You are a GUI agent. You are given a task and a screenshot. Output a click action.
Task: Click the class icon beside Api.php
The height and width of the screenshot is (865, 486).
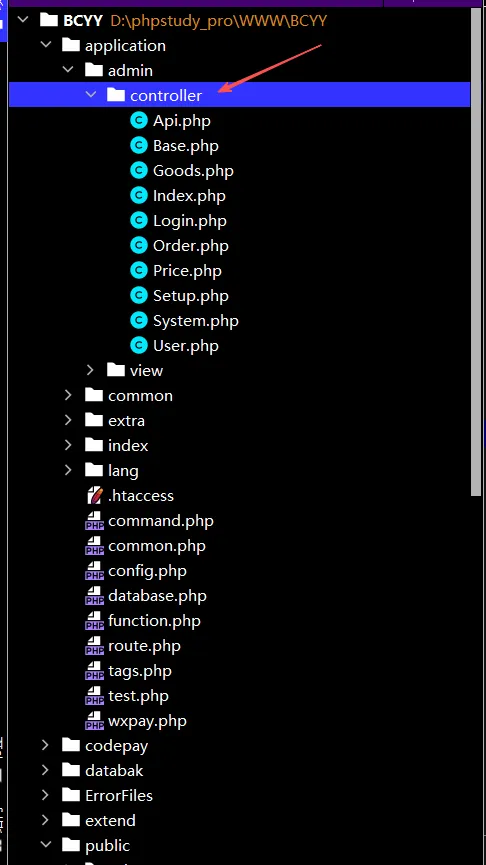click(x=139, y=120)
